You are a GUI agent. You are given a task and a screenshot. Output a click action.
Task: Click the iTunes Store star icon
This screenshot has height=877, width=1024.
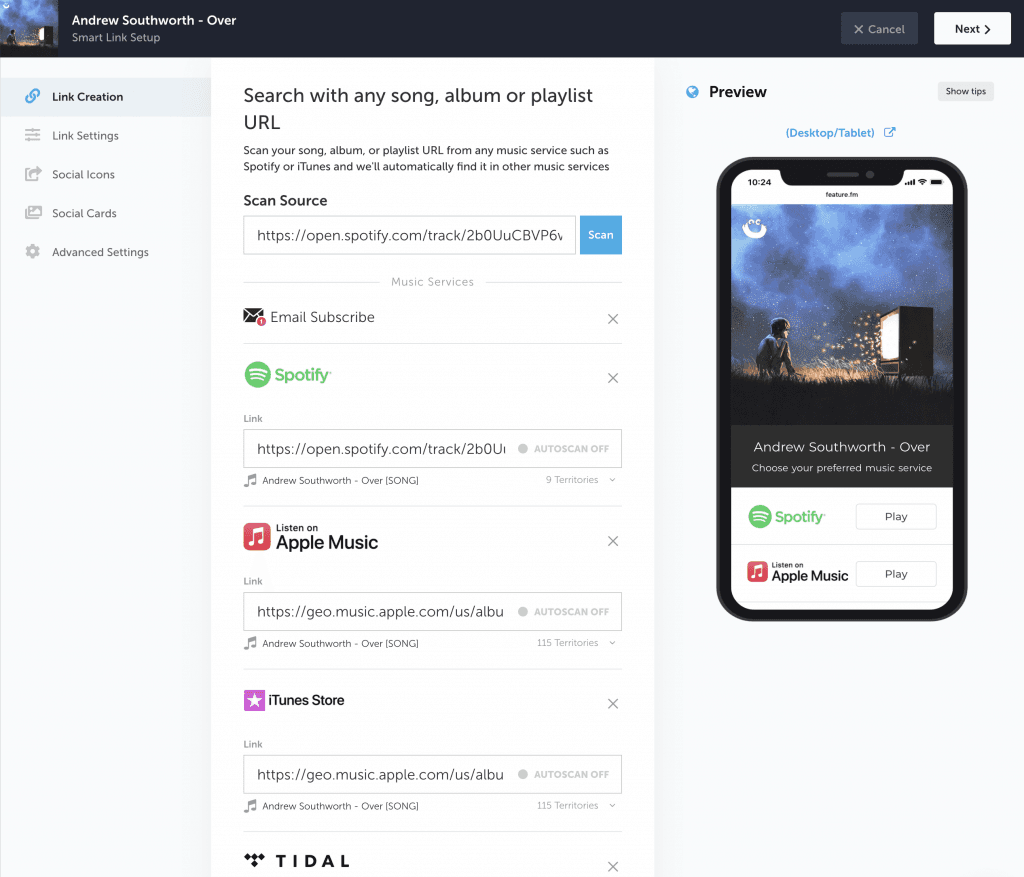[254, 700]
